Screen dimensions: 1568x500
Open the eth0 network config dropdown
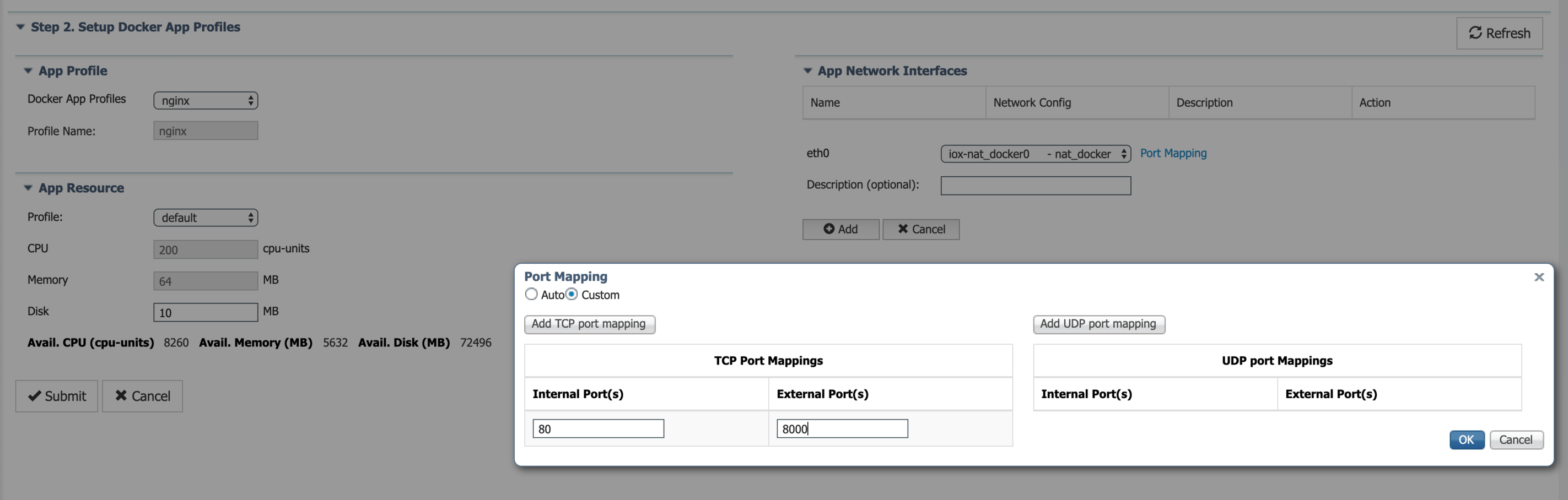[1035, 153]
